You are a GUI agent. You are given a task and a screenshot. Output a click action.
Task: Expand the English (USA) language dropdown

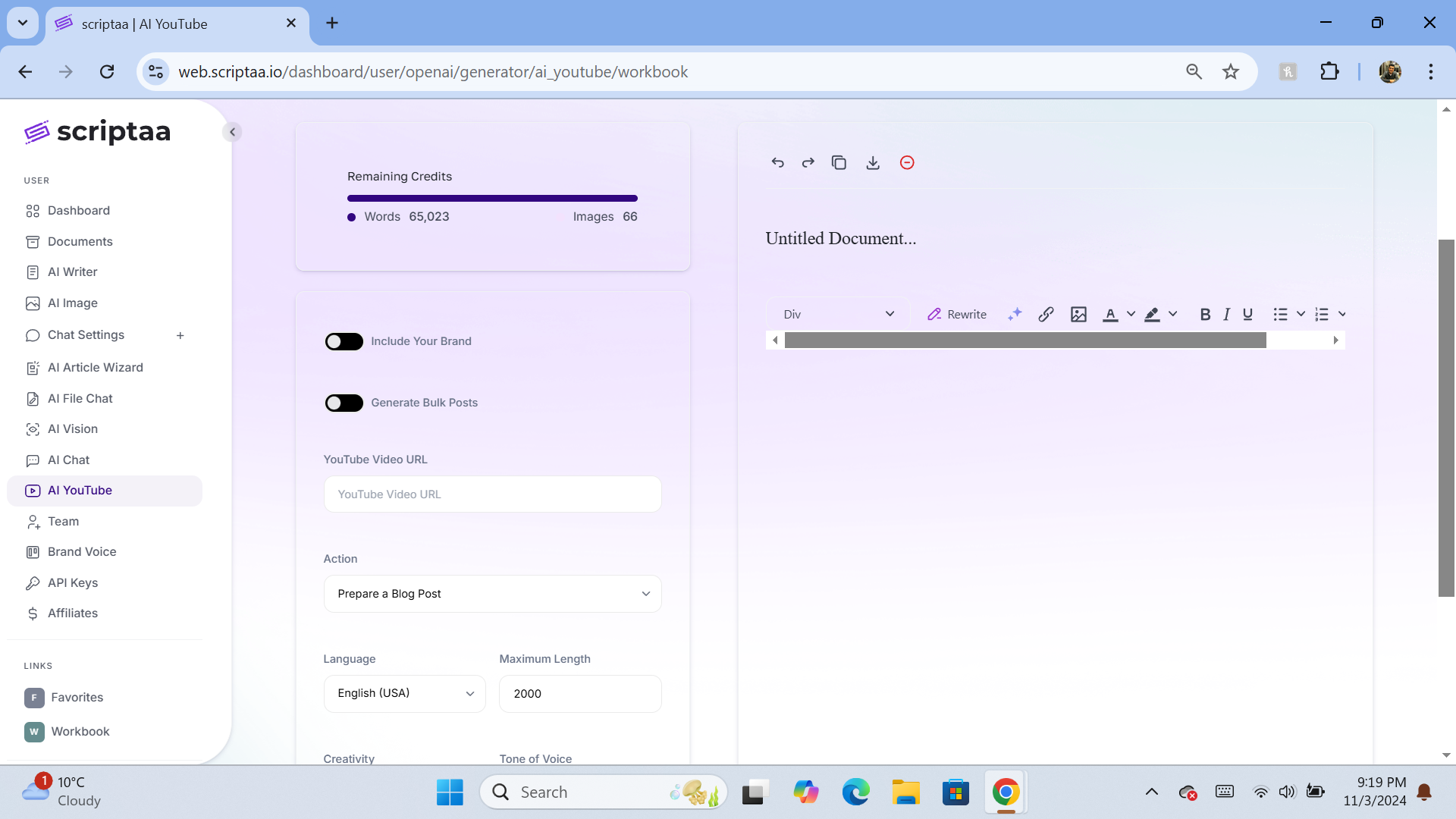404,693
